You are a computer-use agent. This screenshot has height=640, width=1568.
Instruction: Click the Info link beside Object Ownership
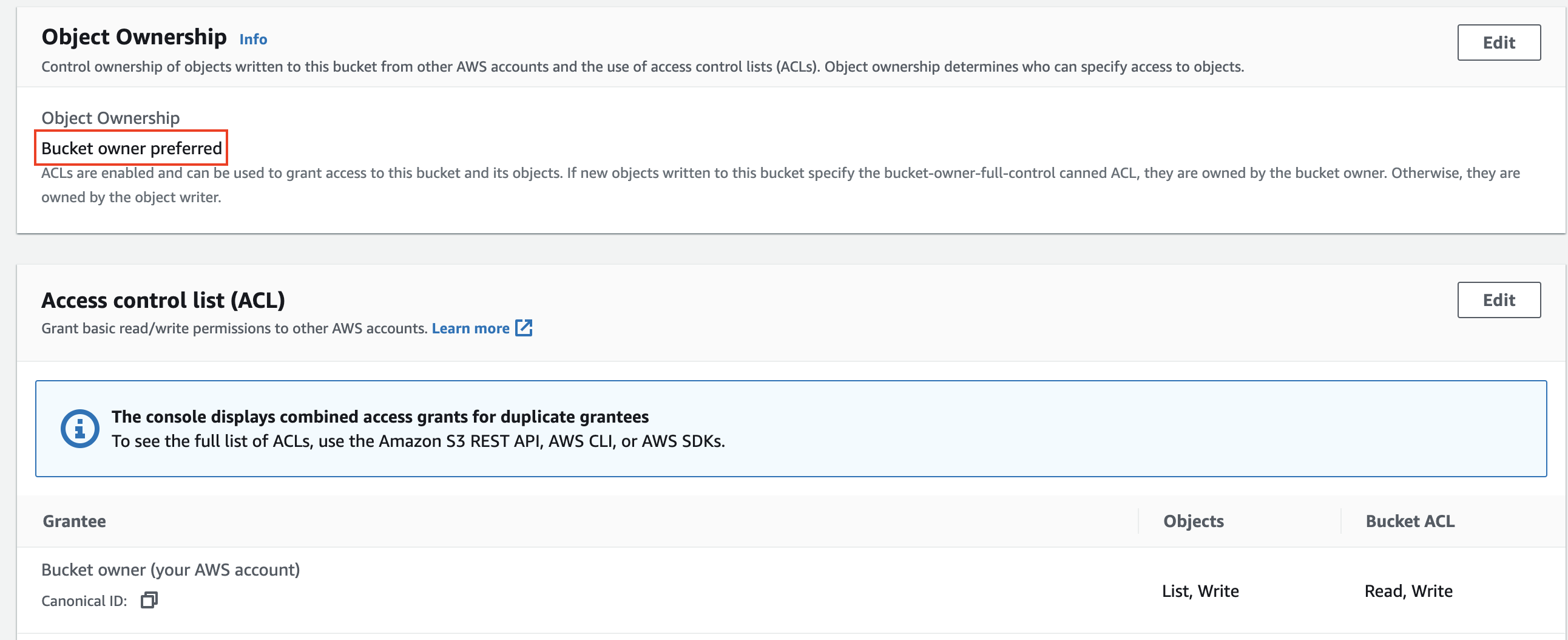click(252, 39)
